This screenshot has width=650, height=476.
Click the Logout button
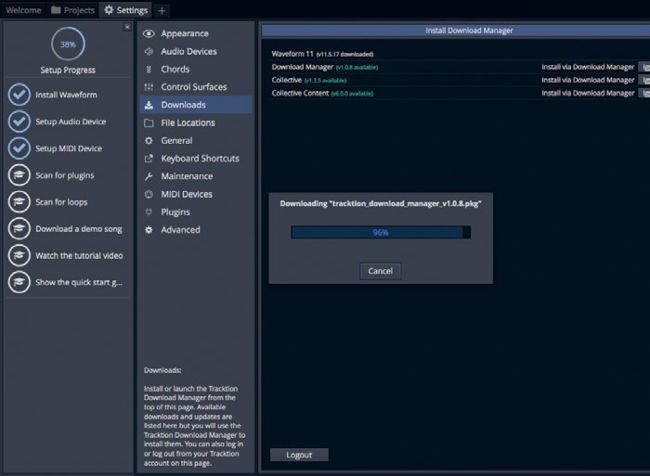pos(299,455)
